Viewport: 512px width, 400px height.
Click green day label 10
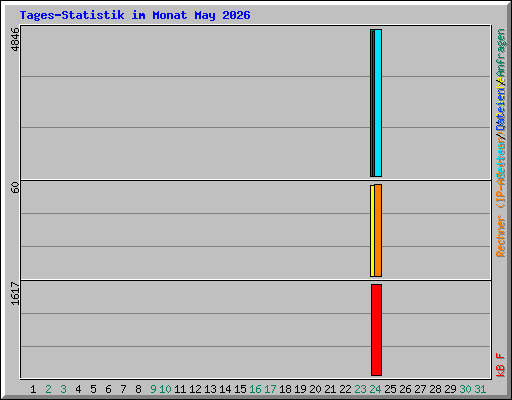(x=165, y=389)
